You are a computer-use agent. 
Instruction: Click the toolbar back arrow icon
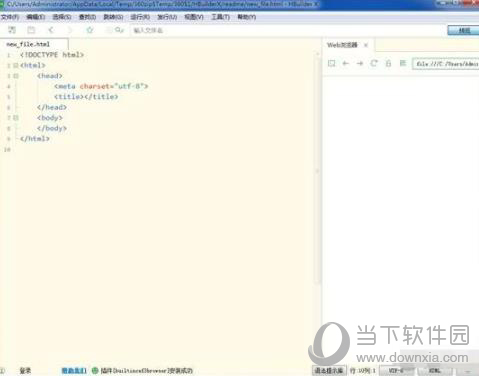tap(51, 30)
